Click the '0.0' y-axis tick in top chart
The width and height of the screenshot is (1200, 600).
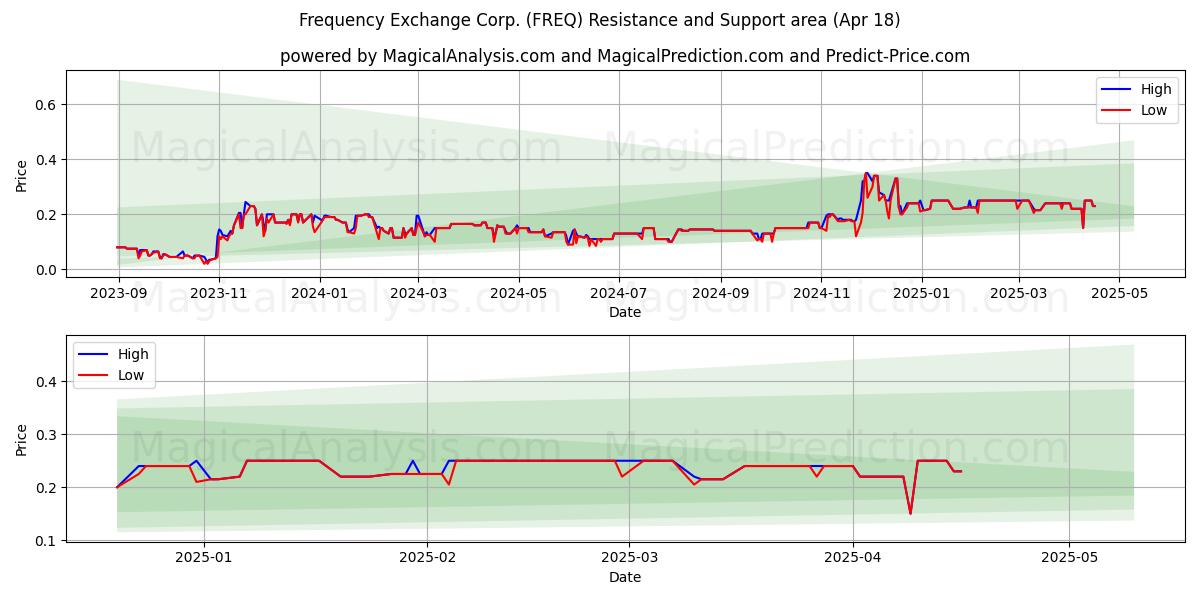[48, 270]
